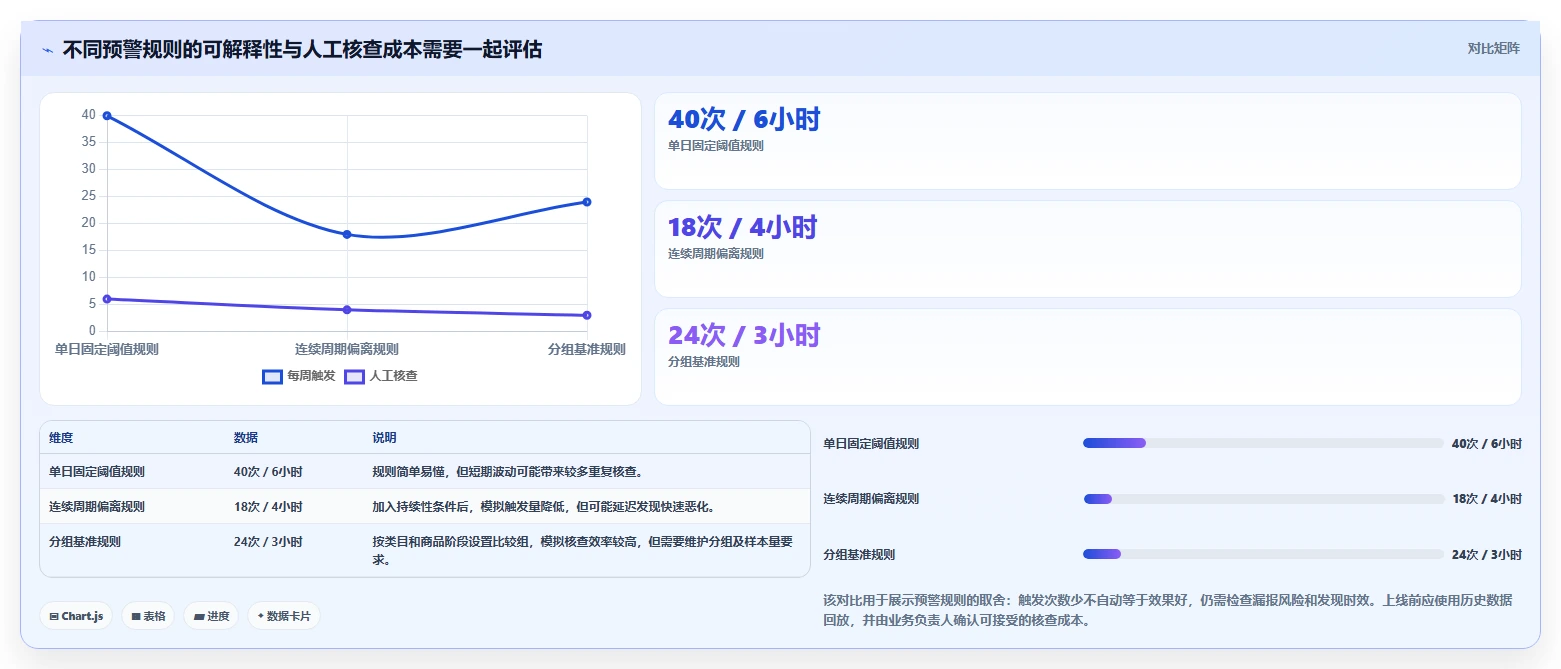Click the 18次 / 4小时 table cell
1561x669 pixels.
(268, 507)
